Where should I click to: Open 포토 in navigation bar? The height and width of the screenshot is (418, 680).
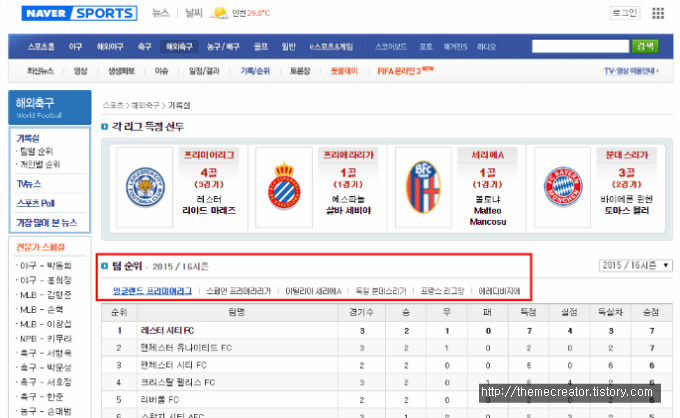426,46
